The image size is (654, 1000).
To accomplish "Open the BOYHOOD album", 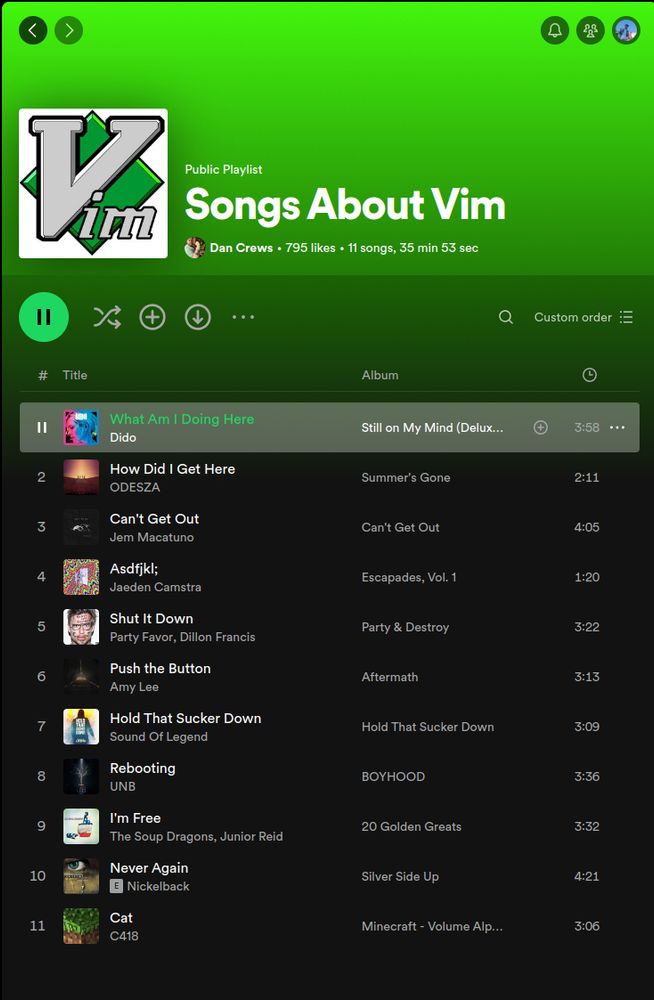I will (393, 776).
